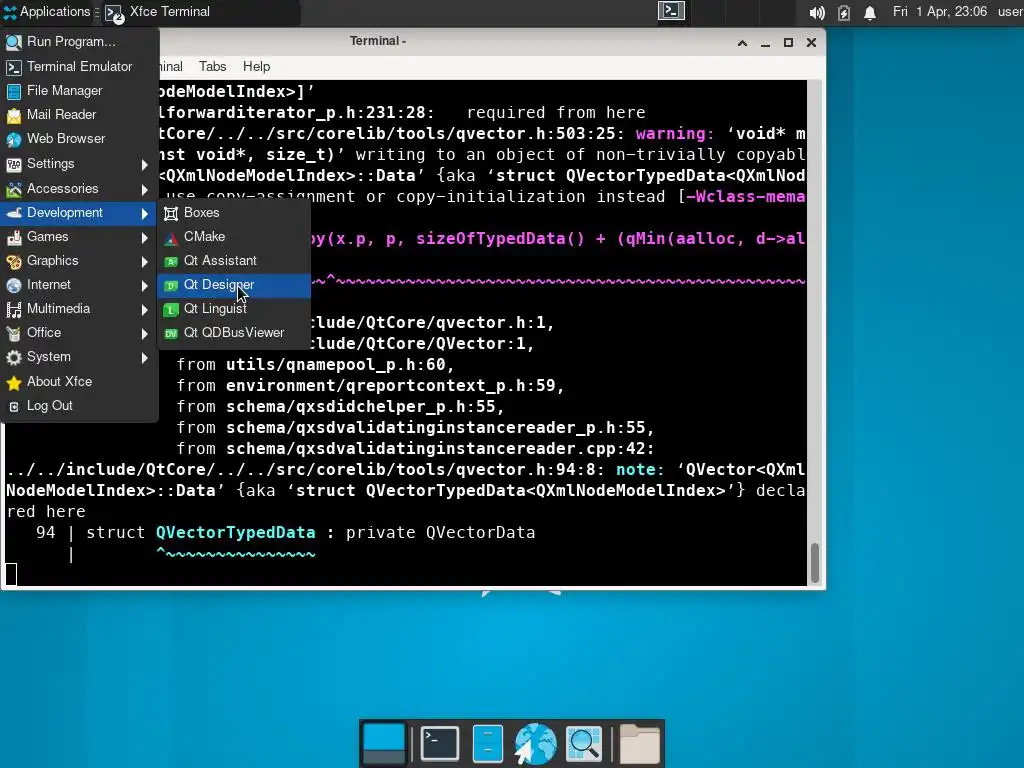Click the user name in top panel
The width and height of the screenshot is (1024, 768).
point(1010,12)
